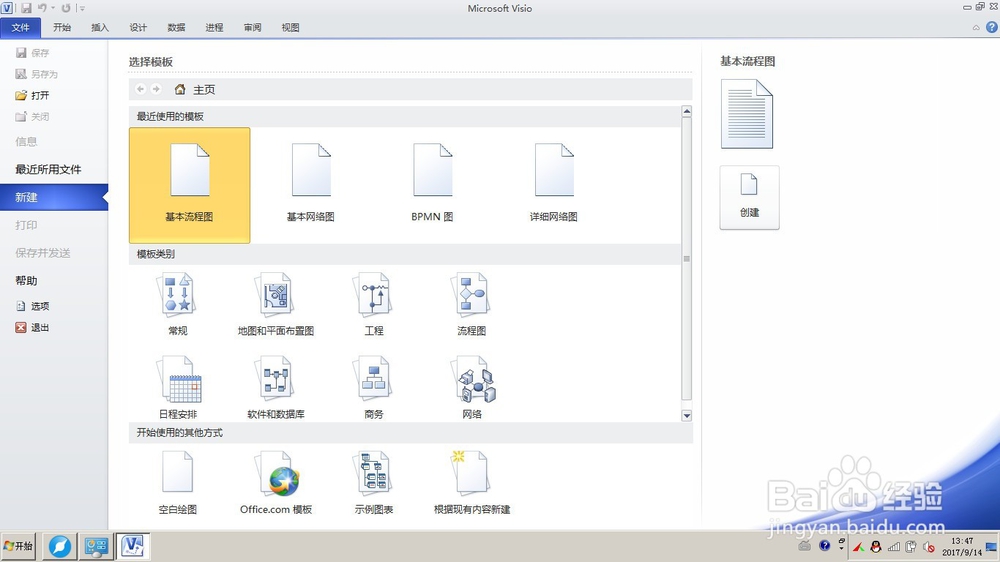
Task: Click the template list scroll down arrow
Action: (x=687, y=415)
